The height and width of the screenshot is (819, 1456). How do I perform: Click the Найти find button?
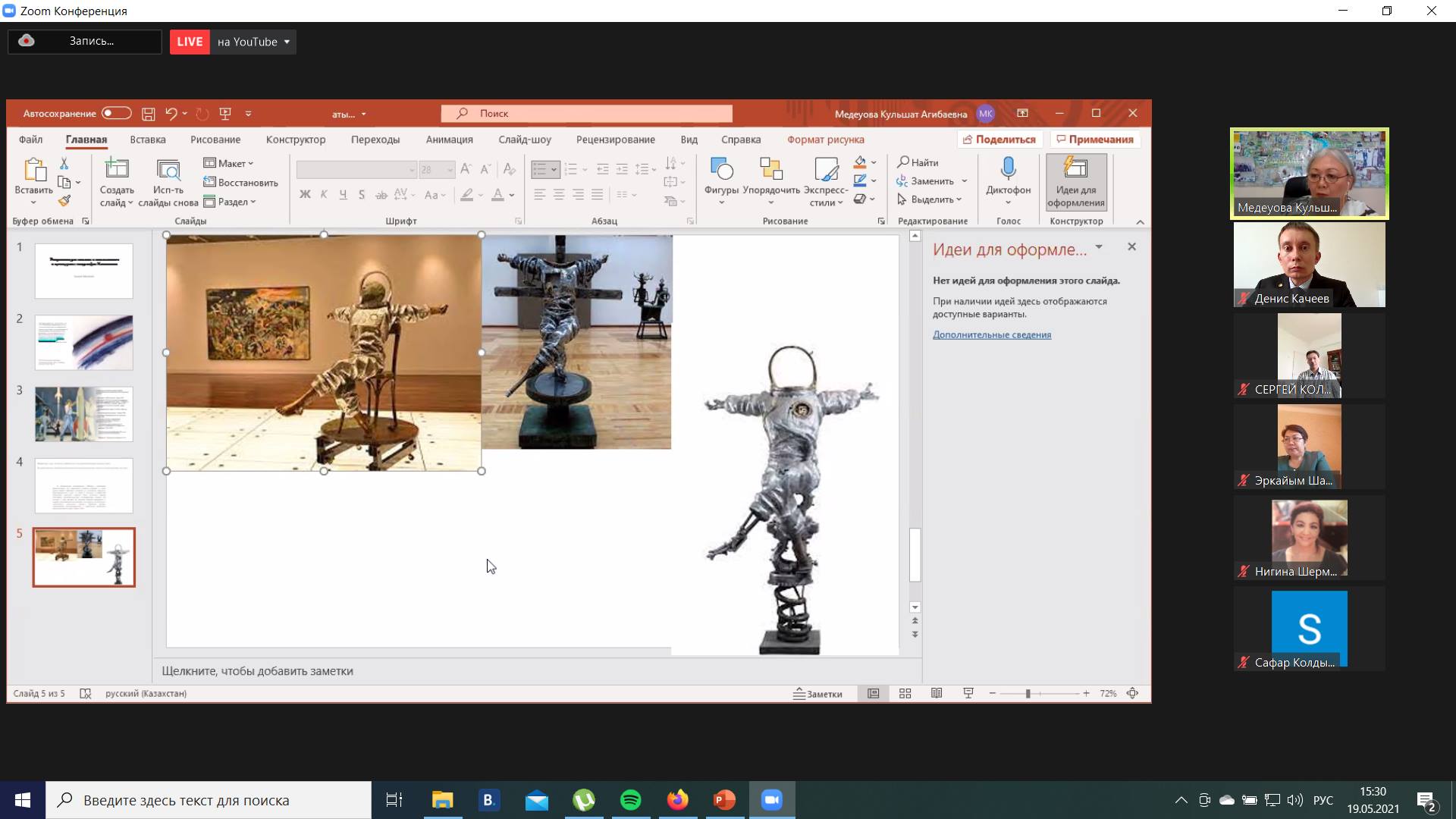[918, 162]
